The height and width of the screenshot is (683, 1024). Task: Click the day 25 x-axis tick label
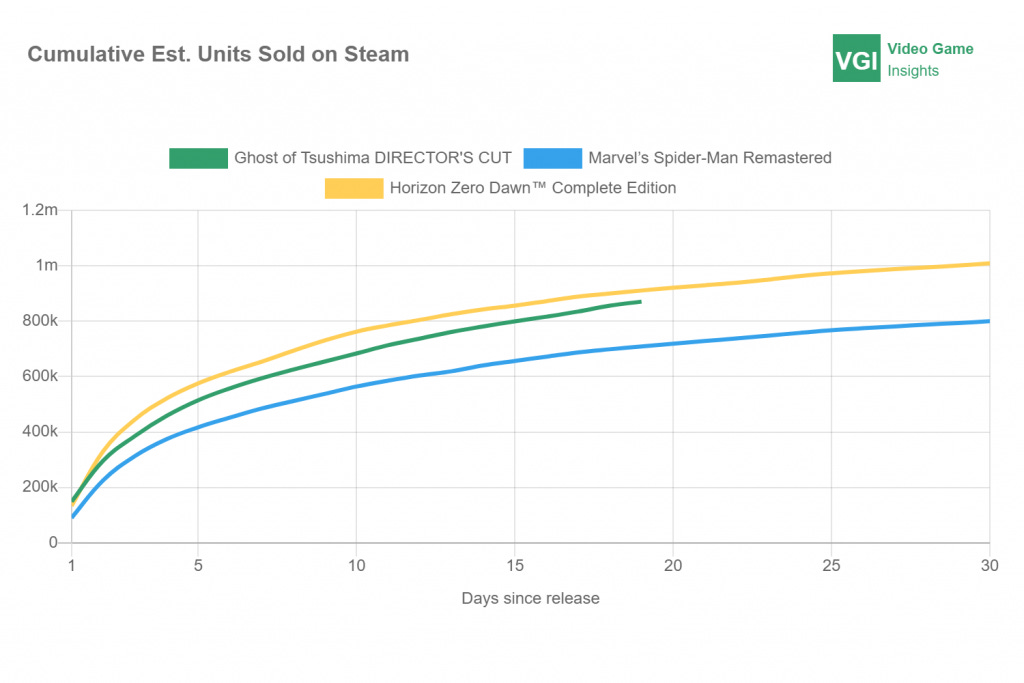832,565
